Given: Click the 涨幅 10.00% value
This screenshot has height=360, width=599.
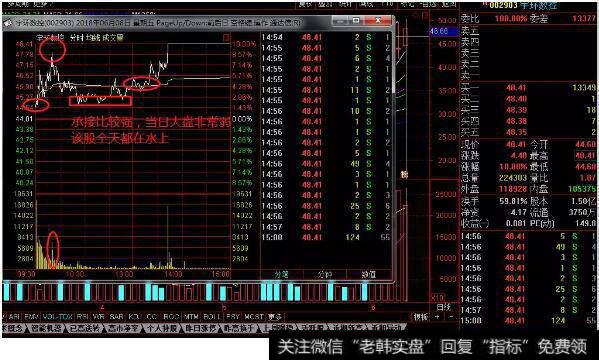Looking at the screenshot, I should coord(513,167).
